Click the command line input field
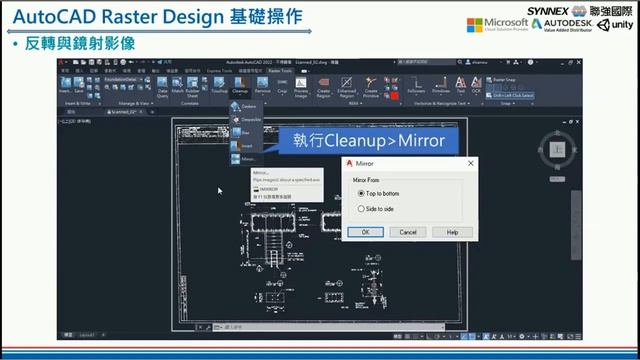The width and height of the screenshot is (640, 360). click(x=329, y=327)
